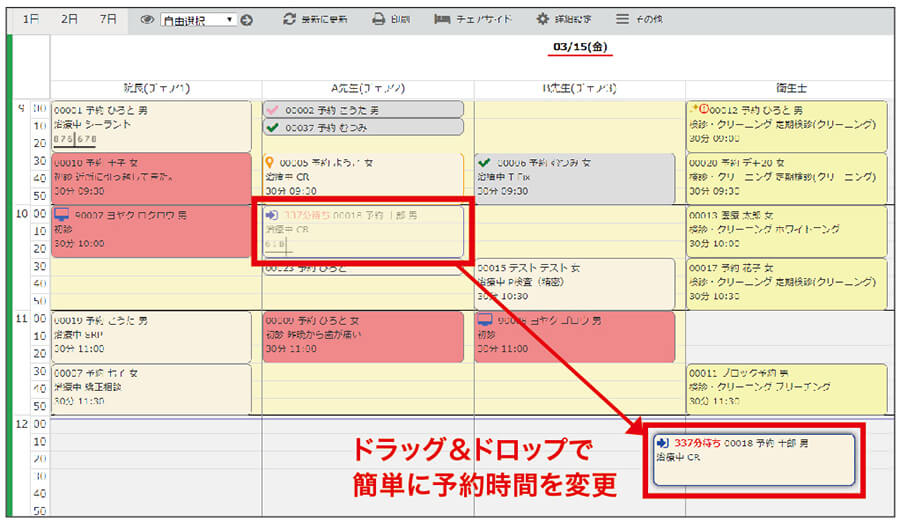This screenshot has width=900, height=522.
Task: Open the gear settings menu
Action: pos(543,19)
